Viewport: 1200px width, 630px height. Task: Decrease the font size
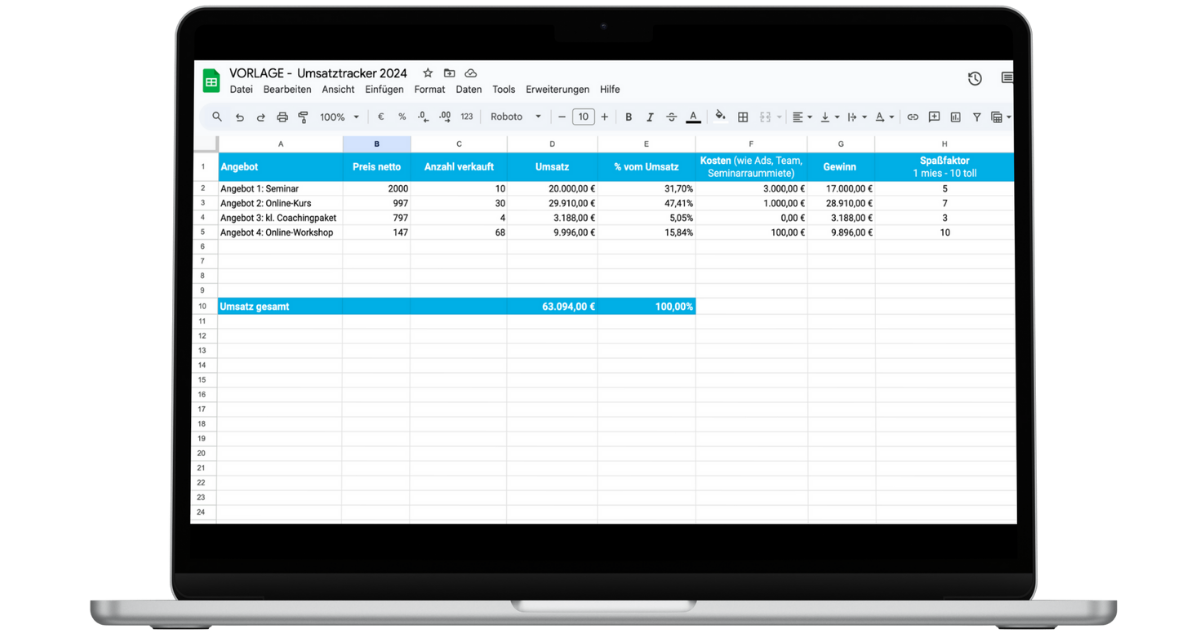point(562,117)
